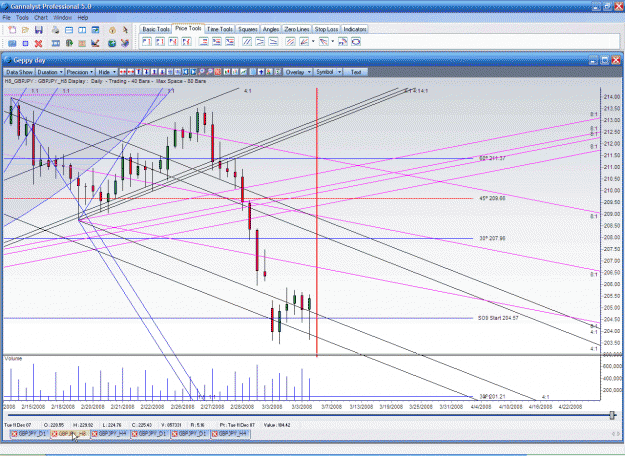This screenshot has height=456, width=625.
Task: Click the '30° 207.96' level label
Action: 492,238
